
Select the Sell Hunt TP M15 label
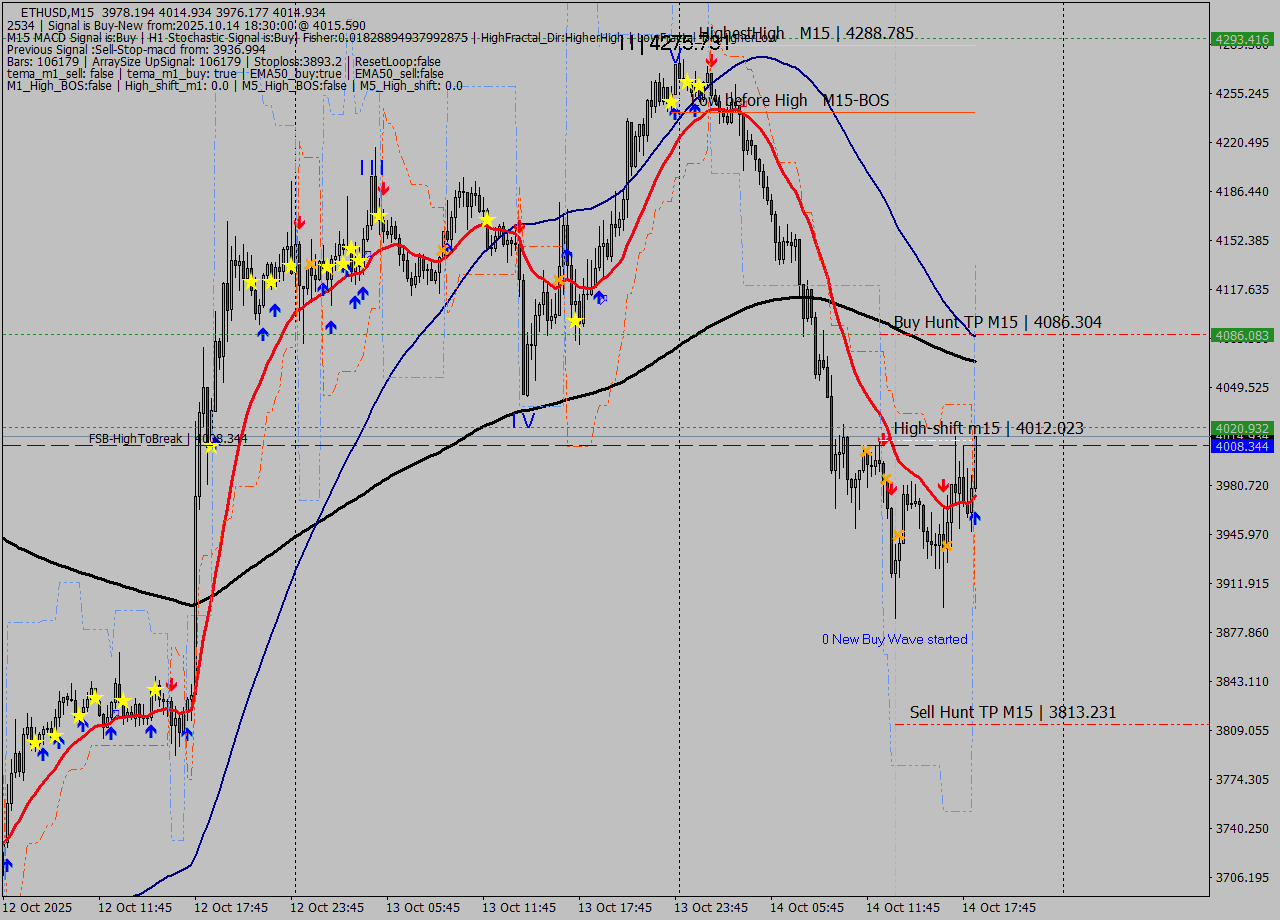click(x=1012, y=712)
